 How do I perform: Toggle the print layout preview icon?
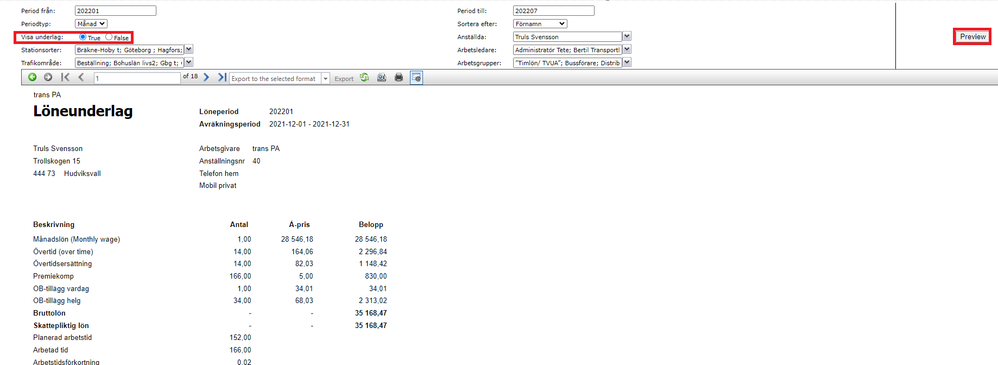416,78
